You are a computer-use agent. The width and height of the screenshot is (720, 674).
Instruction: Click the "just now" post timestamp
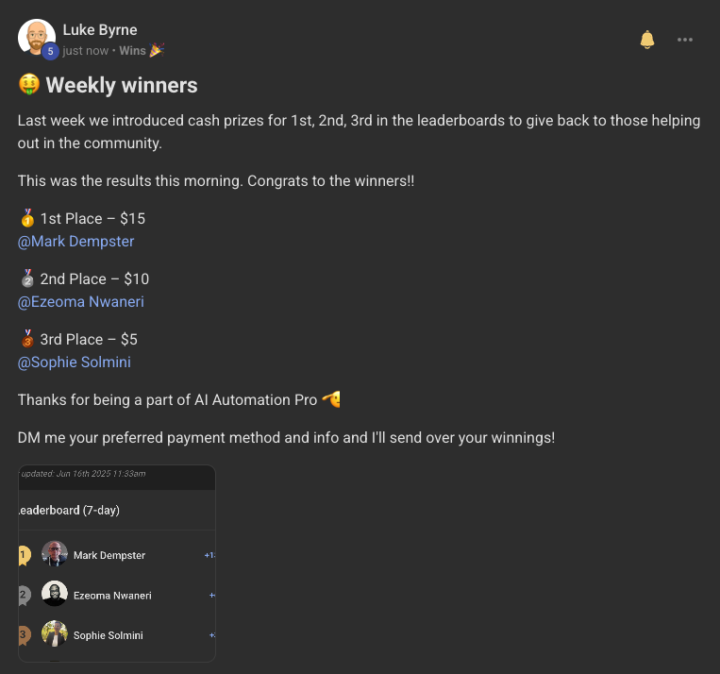(87, 50)
